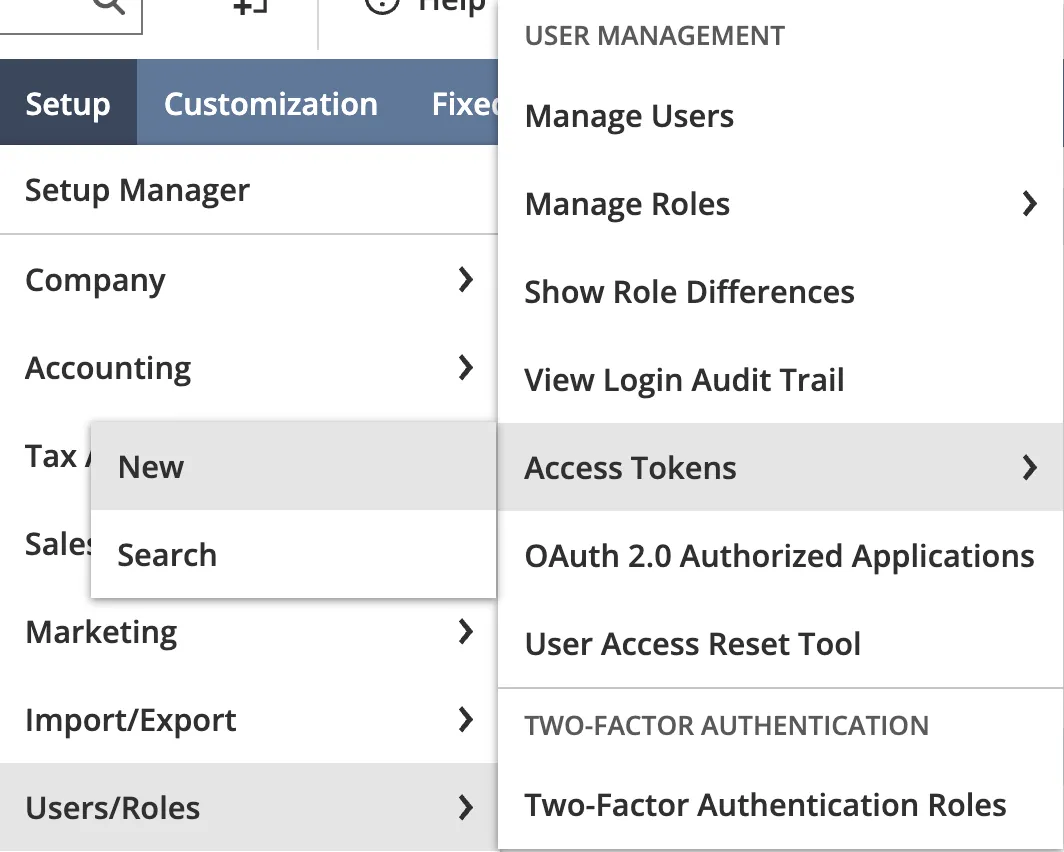Open OAuth 2.0 Authorized Applications
Image resolution: width=1064 pixels, height=852 pixels.
point(780,556)
